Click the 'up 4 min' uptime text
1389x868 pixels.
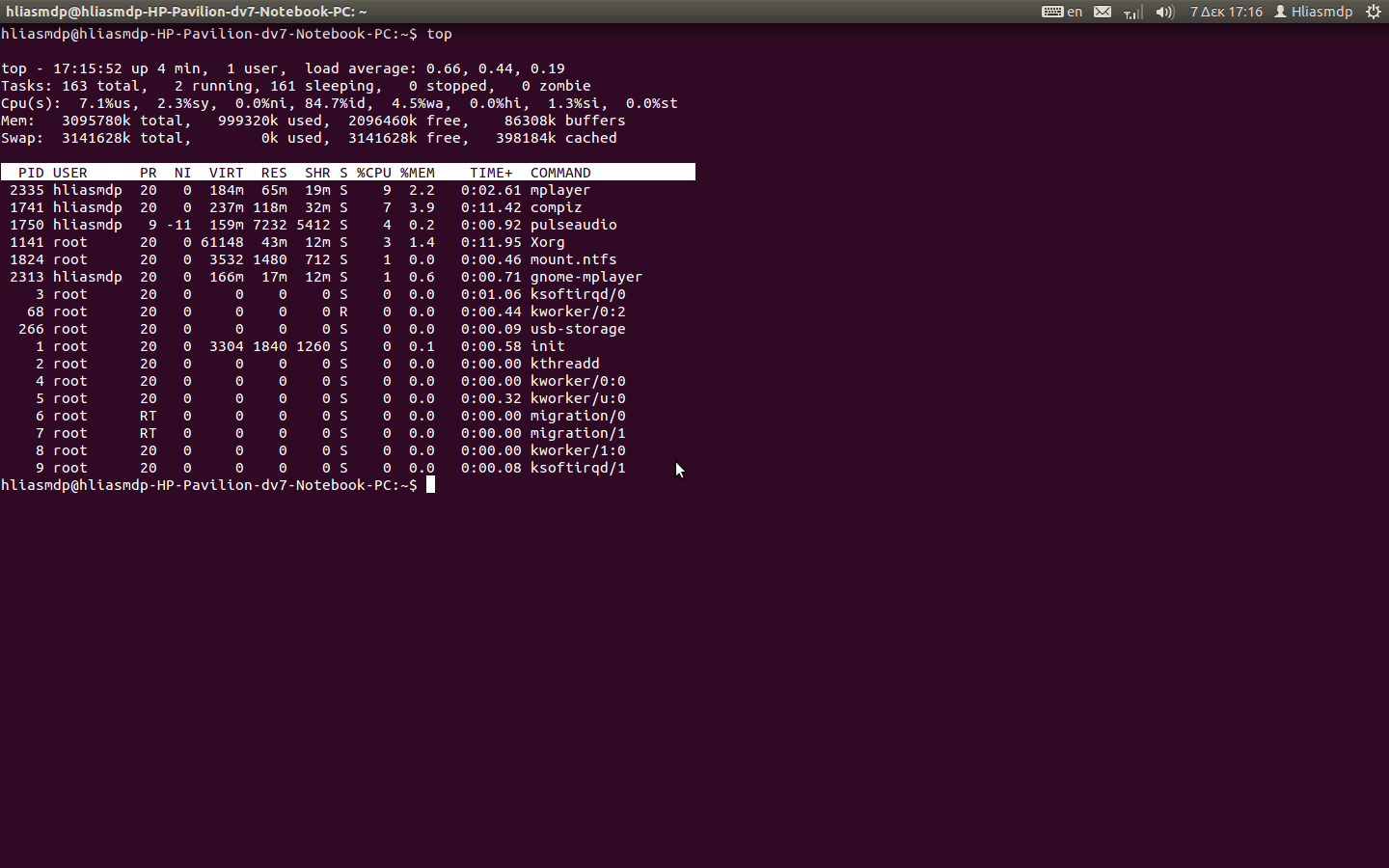pyautogui.click(x=166, y=68)
